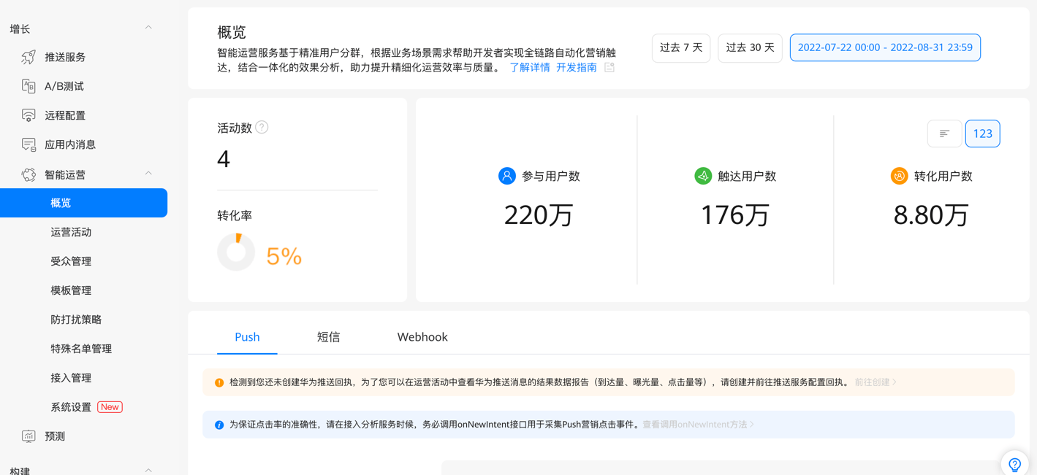
Task: Select the 过去 30 天 button
Action: tap(750, 48)
